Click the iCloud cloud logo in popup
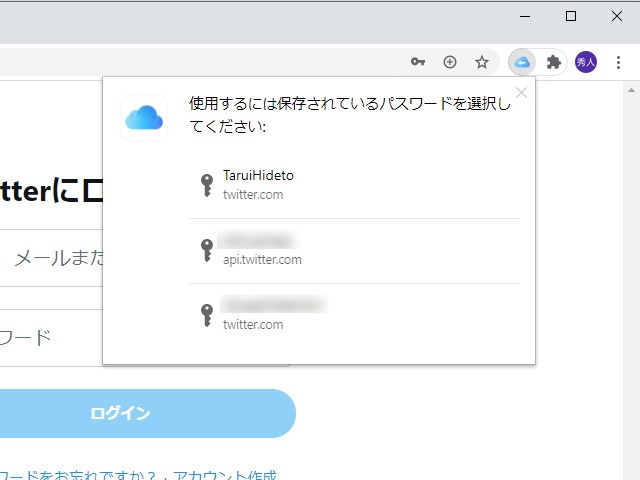 (144, 118)
